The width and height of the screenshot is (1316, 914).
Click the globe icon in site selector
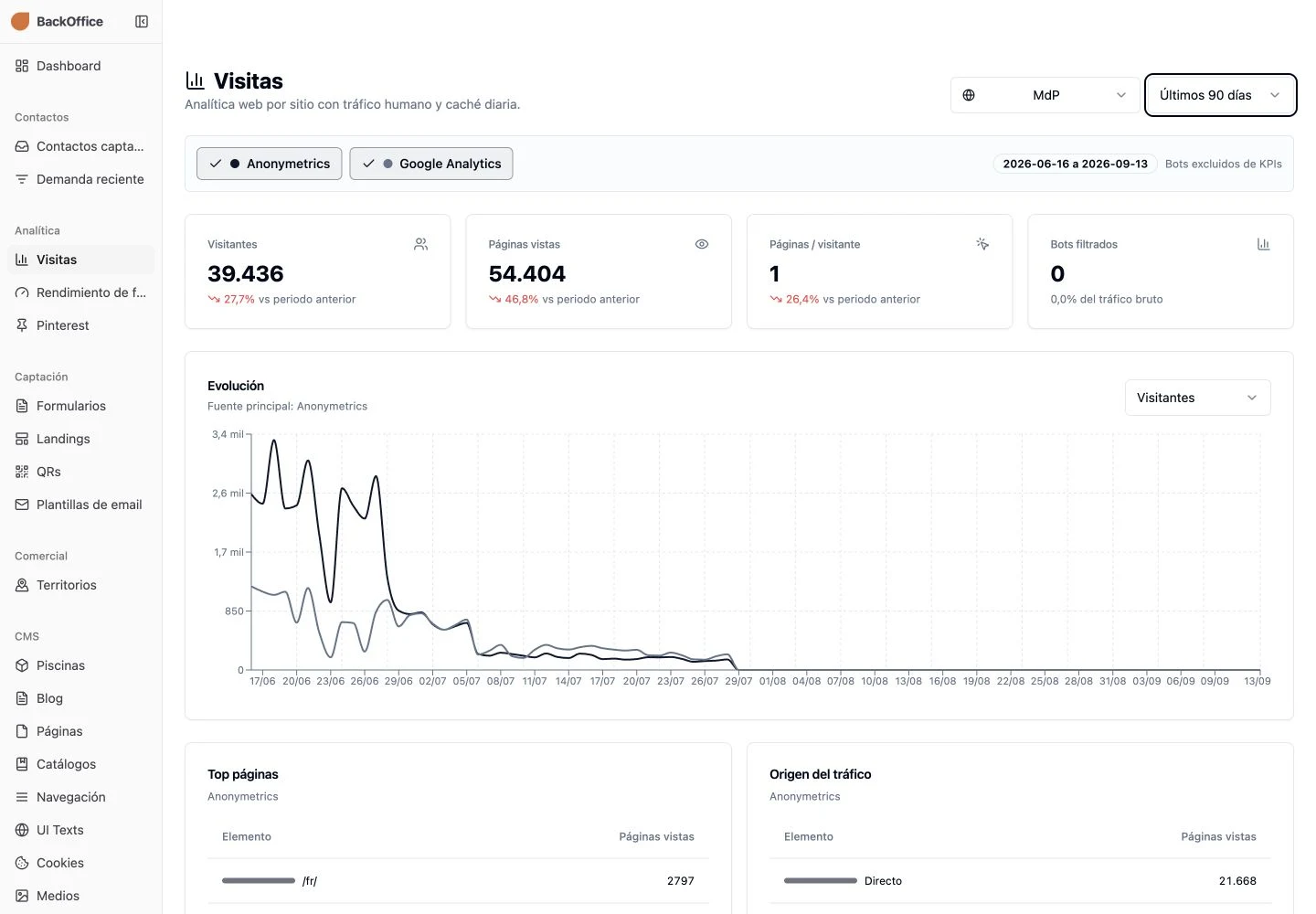click(969, 95)
